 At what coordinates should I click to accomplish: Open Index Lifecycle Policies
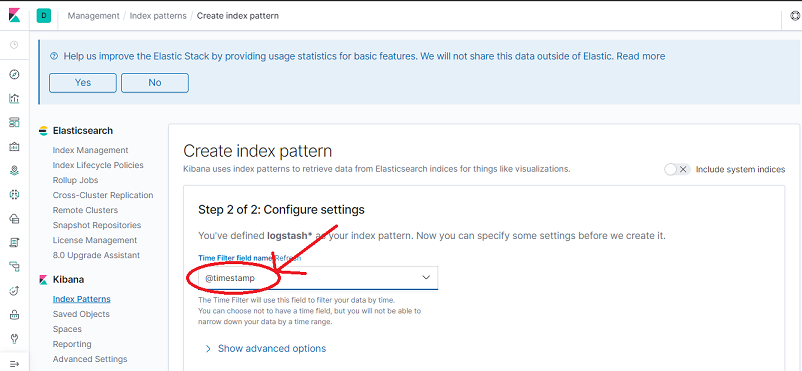tap(98, 165)
